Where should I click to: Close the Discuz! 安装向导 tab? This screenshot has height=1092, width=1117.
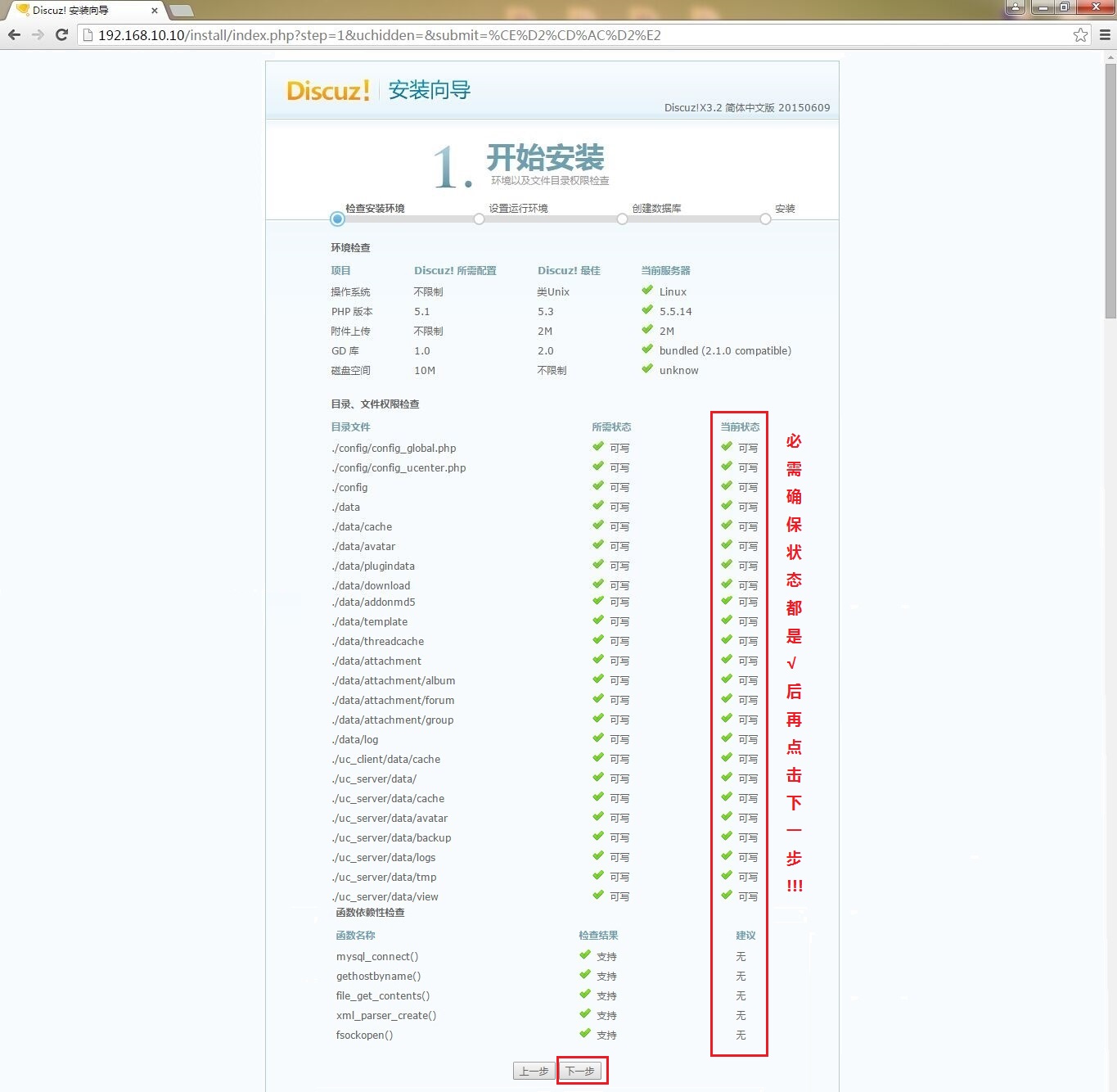(x=154, y=11)
